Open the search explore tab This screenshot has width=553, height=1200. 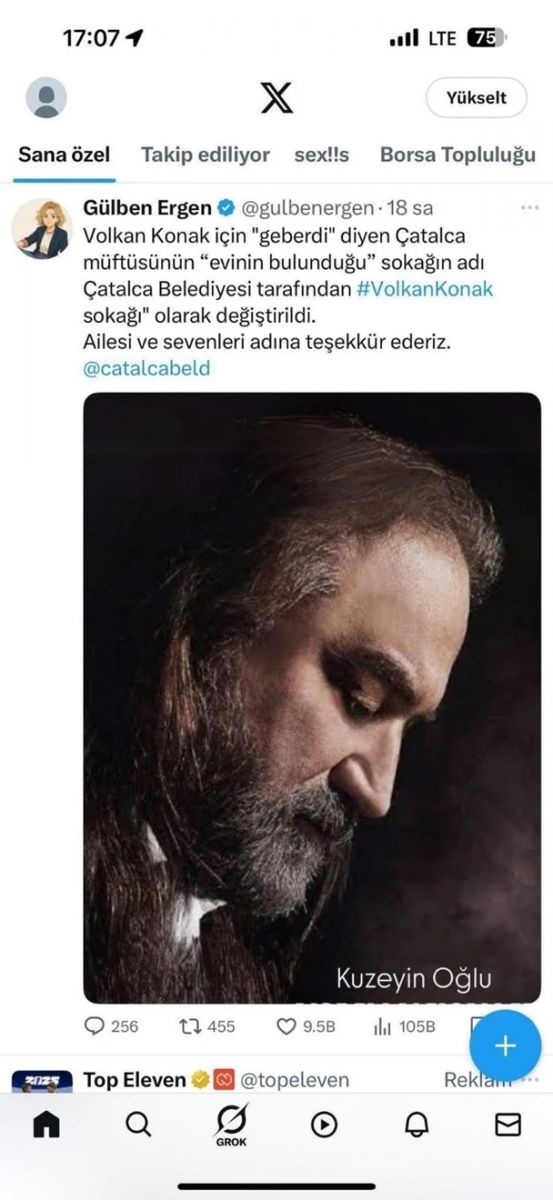tap(139, 1124)
